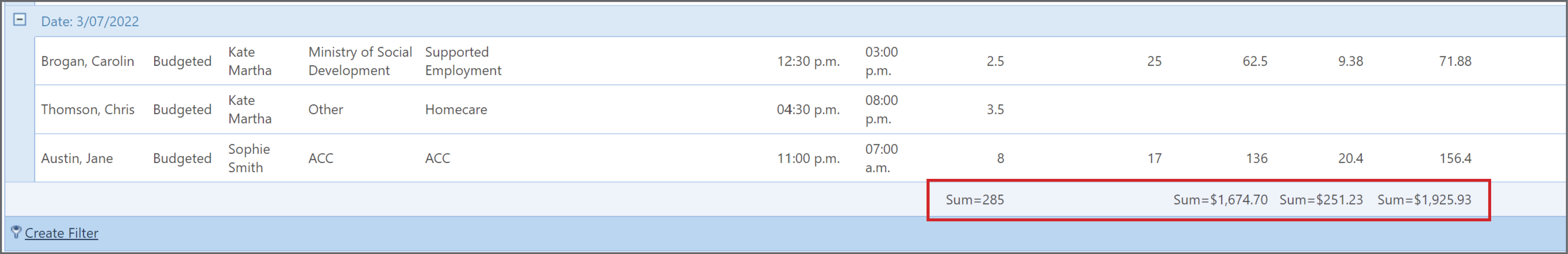Click the 07:00 a.m. end time cell
The width and height of the screenshot is (1568, 254).
pos(882,158)
